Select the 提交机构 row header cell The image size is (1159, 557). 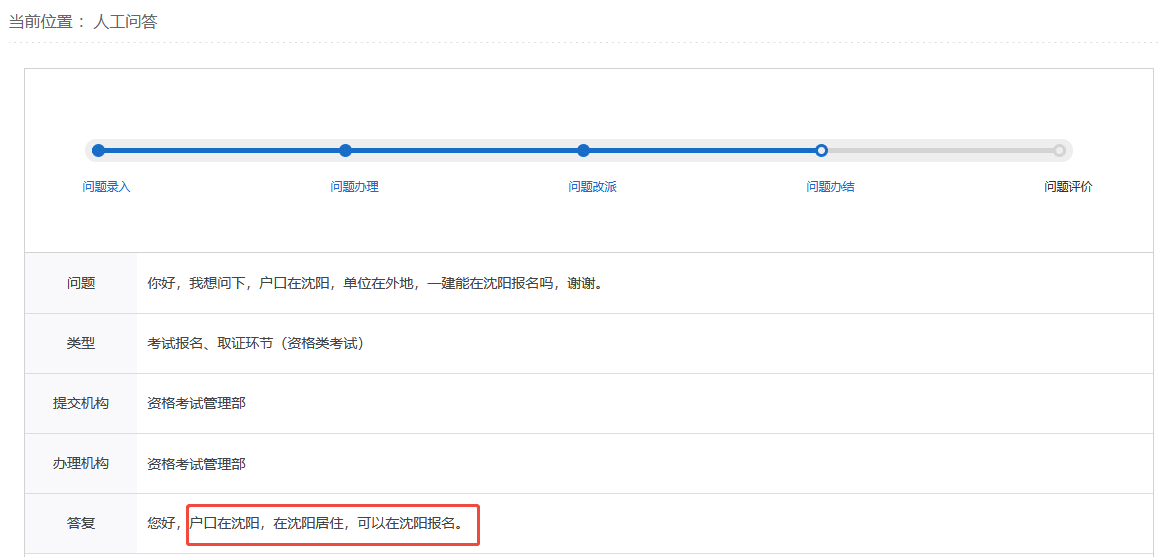(x=81, y=403)
